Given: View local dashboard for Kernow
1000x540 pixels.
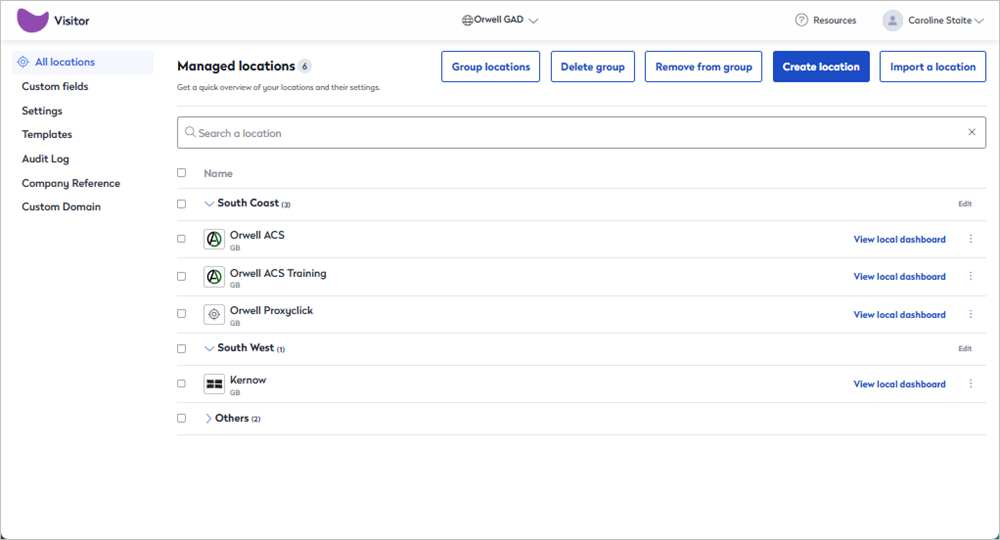Looking at the screenshot, I should point(899,384).
